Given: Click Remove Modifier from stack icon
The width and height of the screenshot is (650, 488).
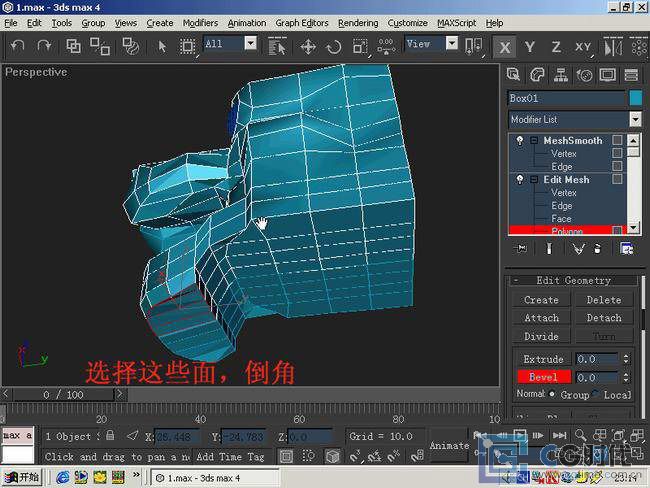Looking at the screenshot, I should click(597, 248).
